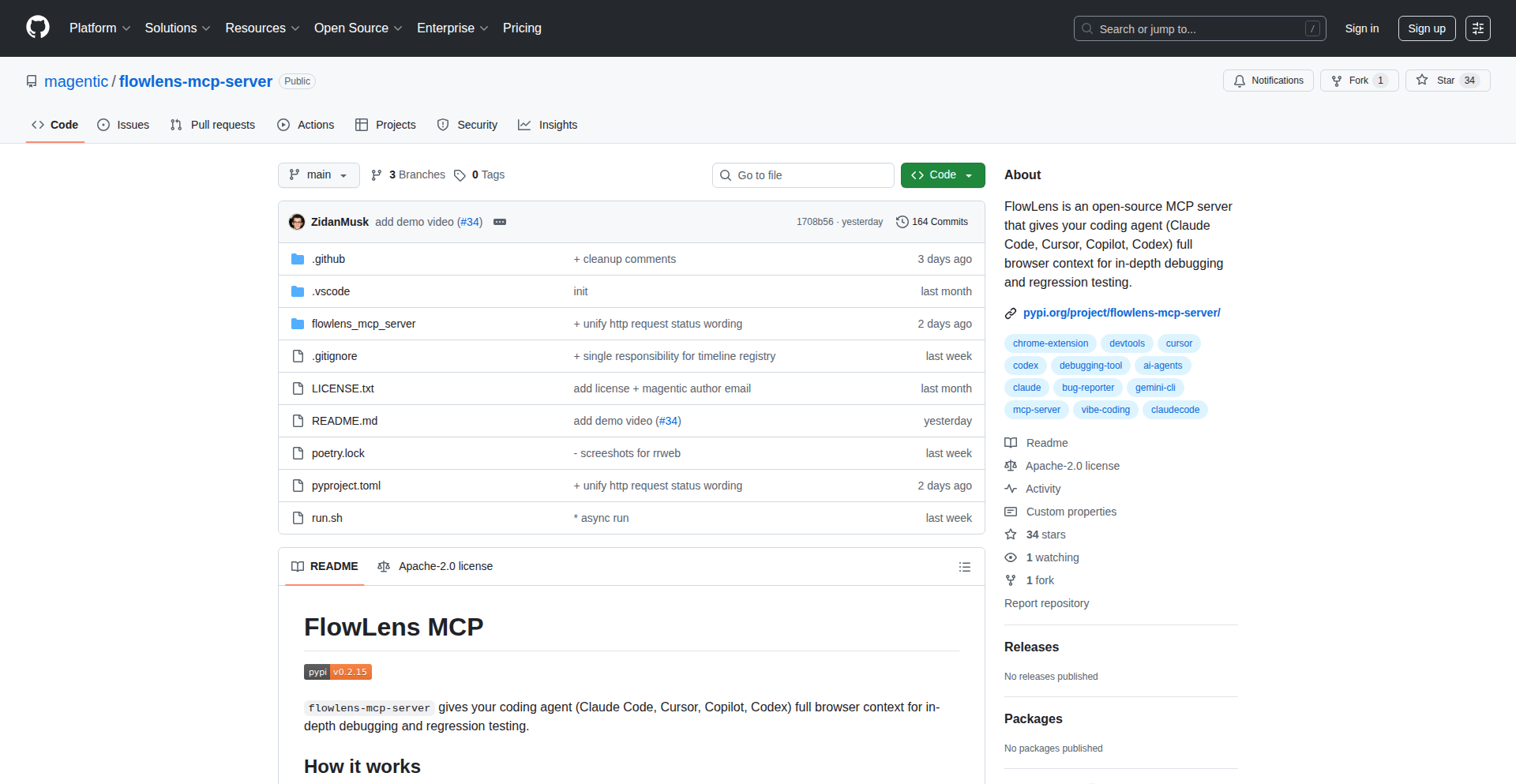Click the pypi v0.2.15 version badge
The height and width of the screenshot is (784, 1516).
click(337, 671)
